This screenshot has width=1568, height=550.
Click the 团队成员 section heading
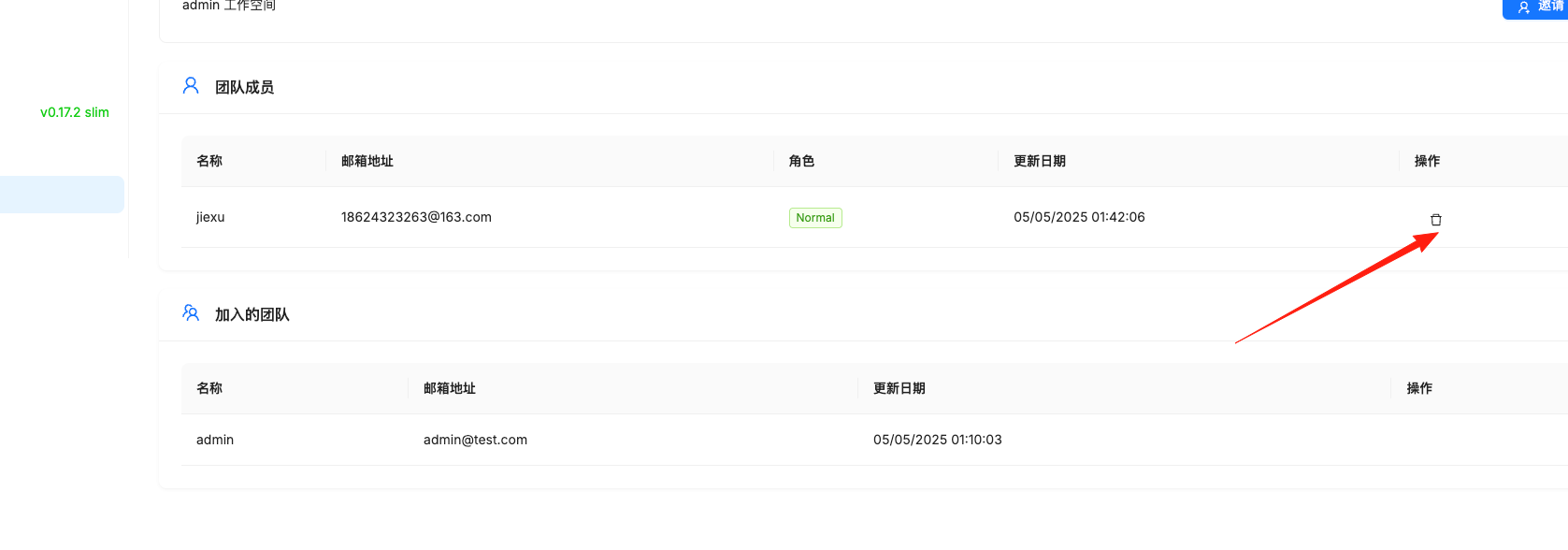click(244, 87)
